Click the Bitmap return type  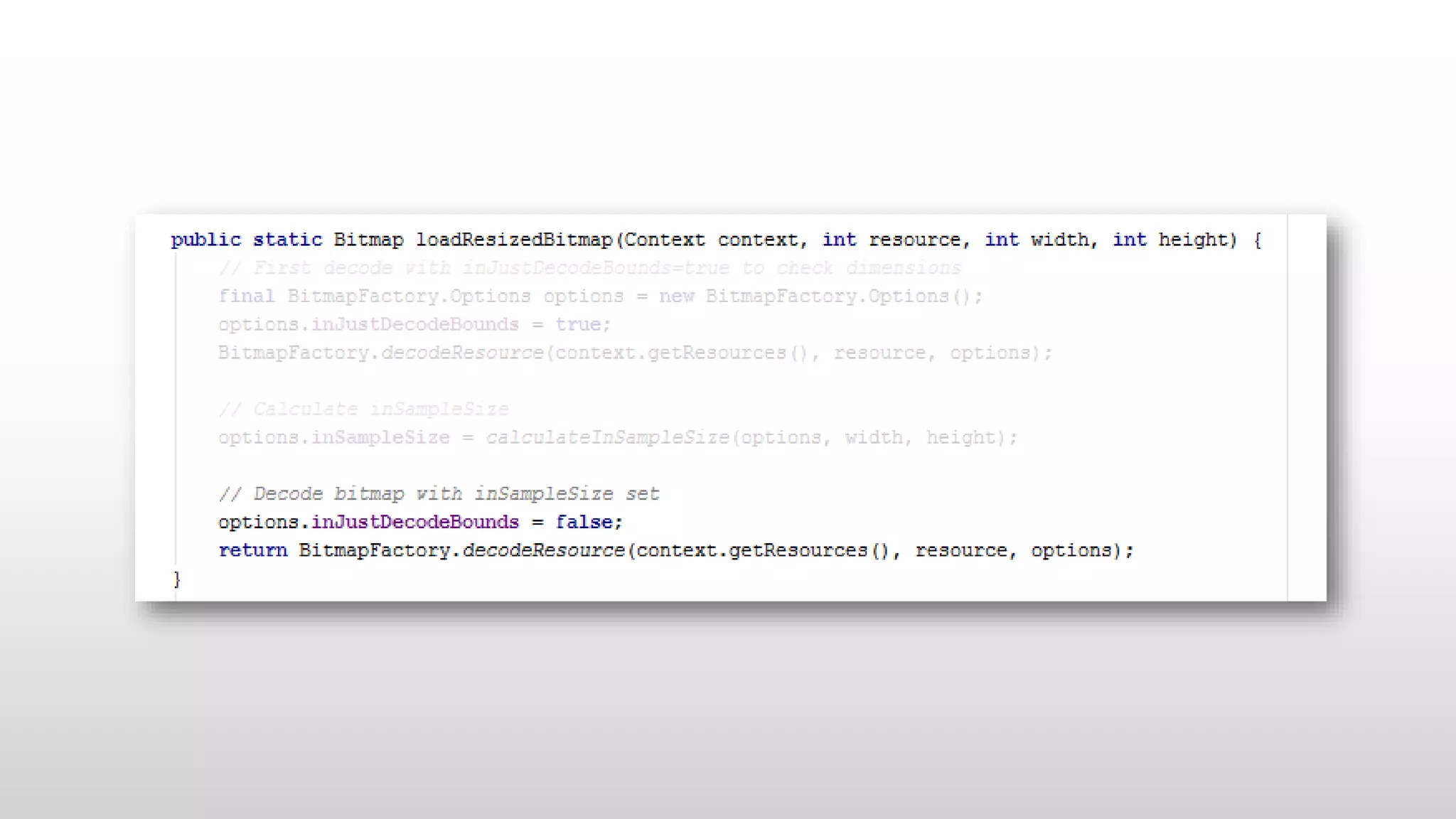click(x=368, y=240)
